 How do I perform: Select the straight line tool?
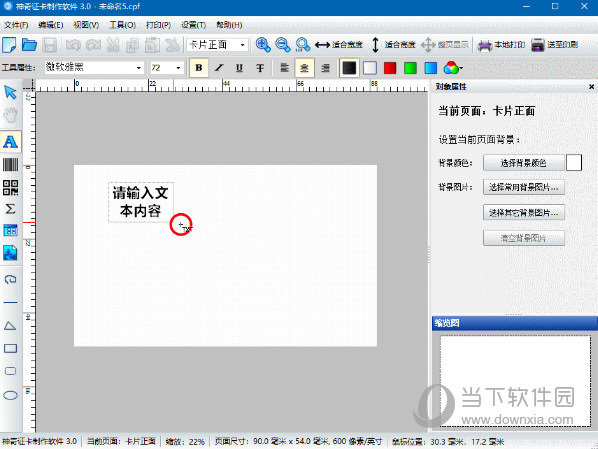(10, 303)
